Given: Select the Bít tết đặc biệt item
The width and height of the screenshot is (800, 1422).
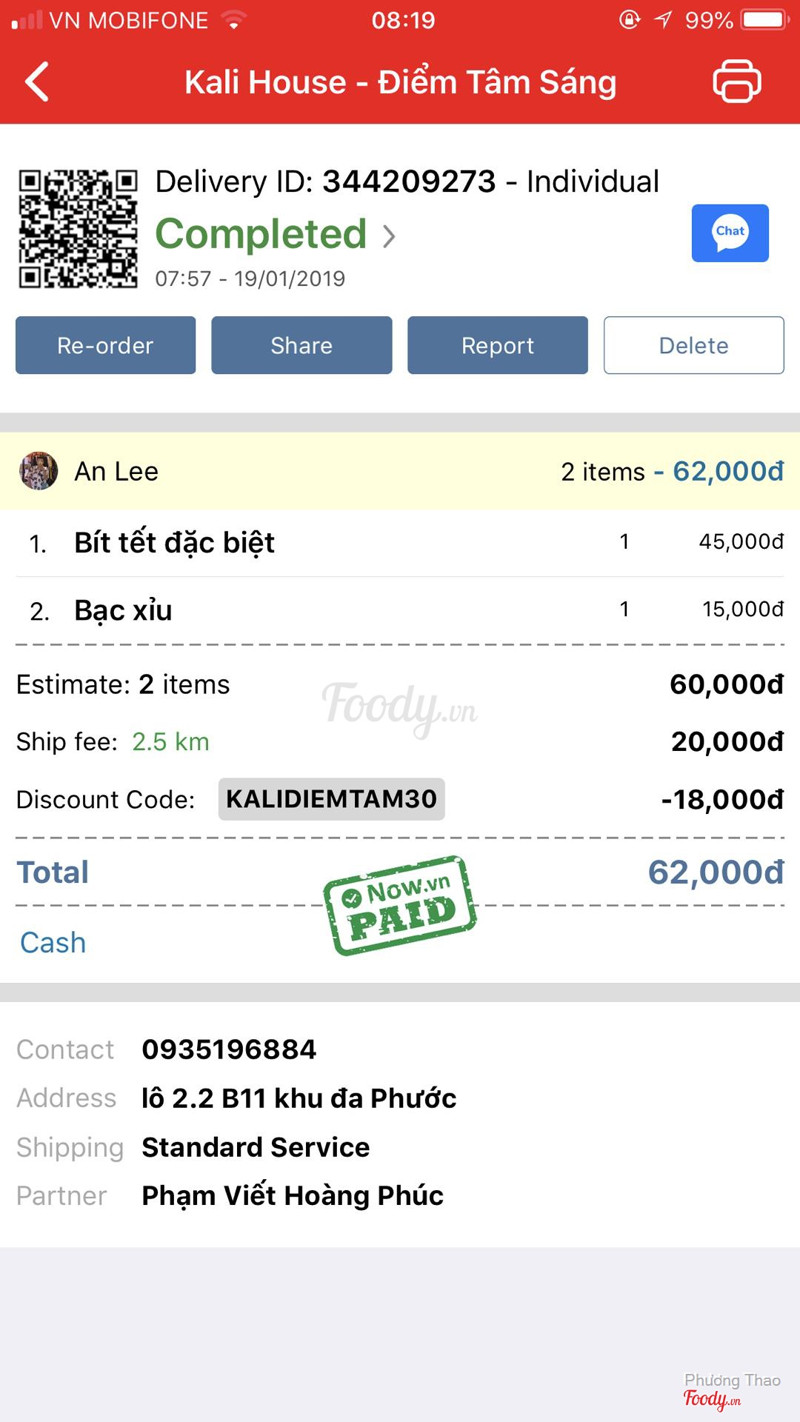Looking at the screenshot, I should pos(175,543).
